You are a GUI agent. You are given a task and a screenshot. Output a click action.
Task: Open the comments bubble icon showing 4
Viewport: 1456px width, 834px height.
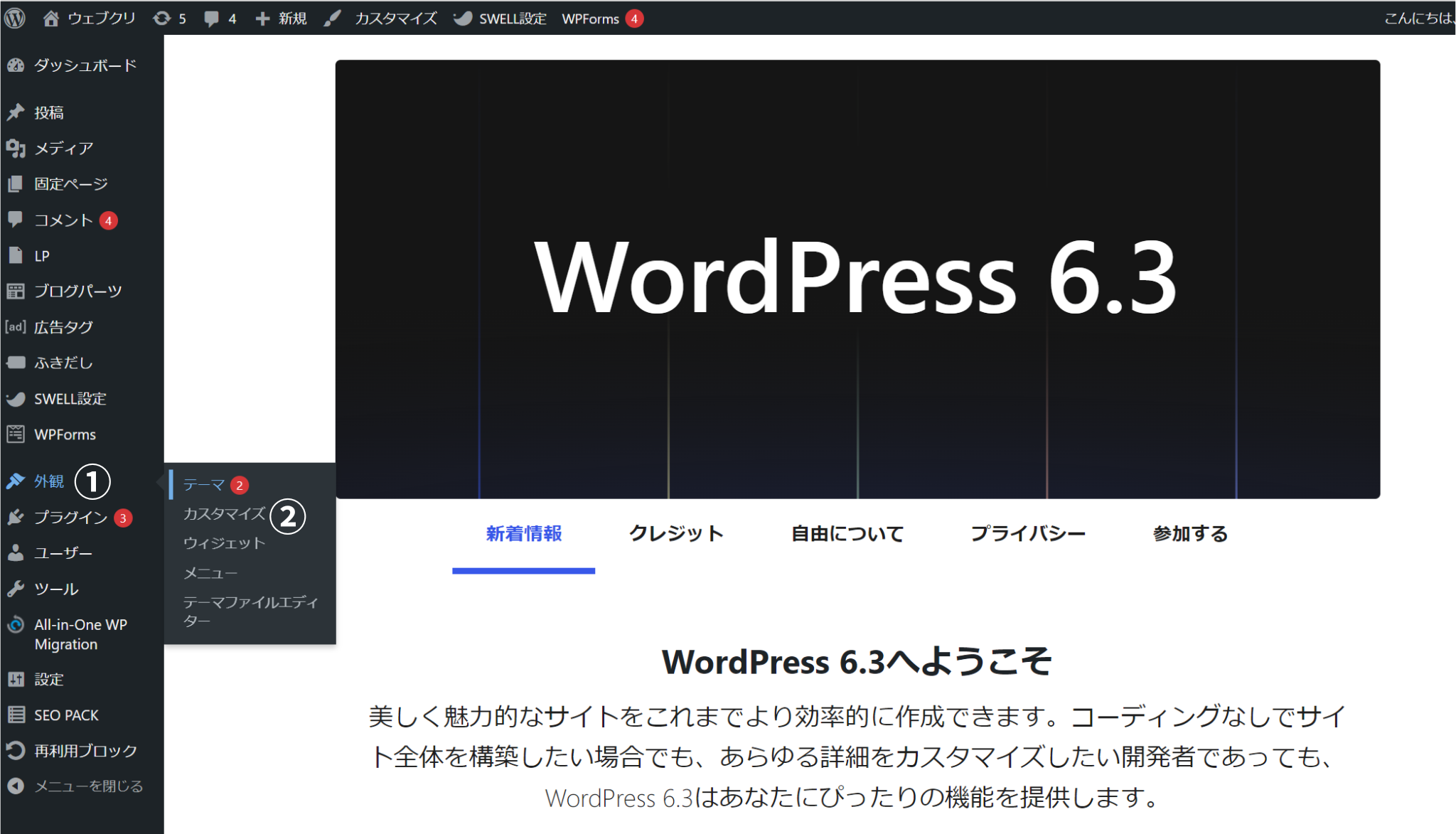pyautogui.click(x=211, y=19)
